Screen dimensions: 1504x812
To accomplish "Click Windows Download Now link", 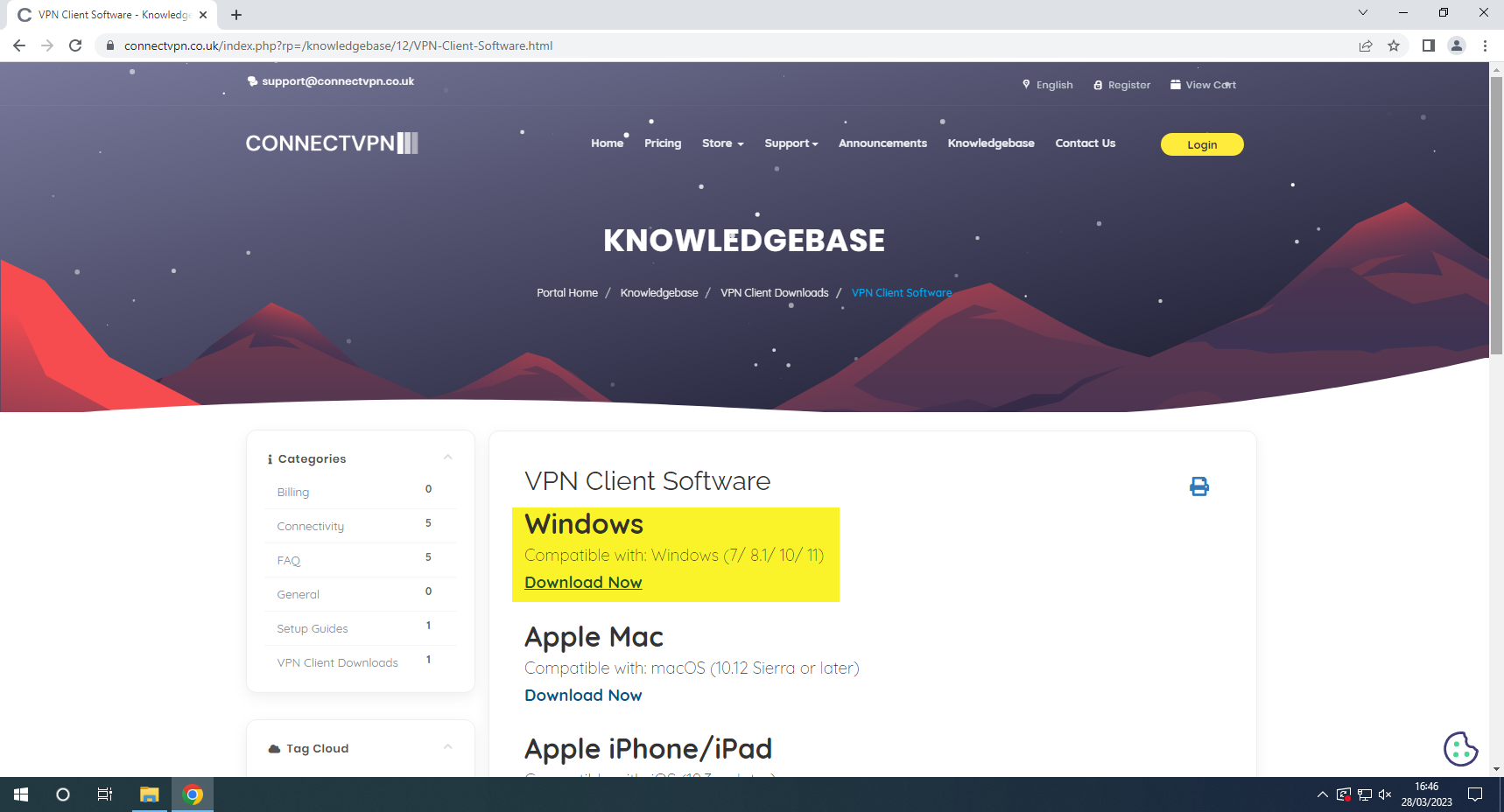I will [583, 583].
